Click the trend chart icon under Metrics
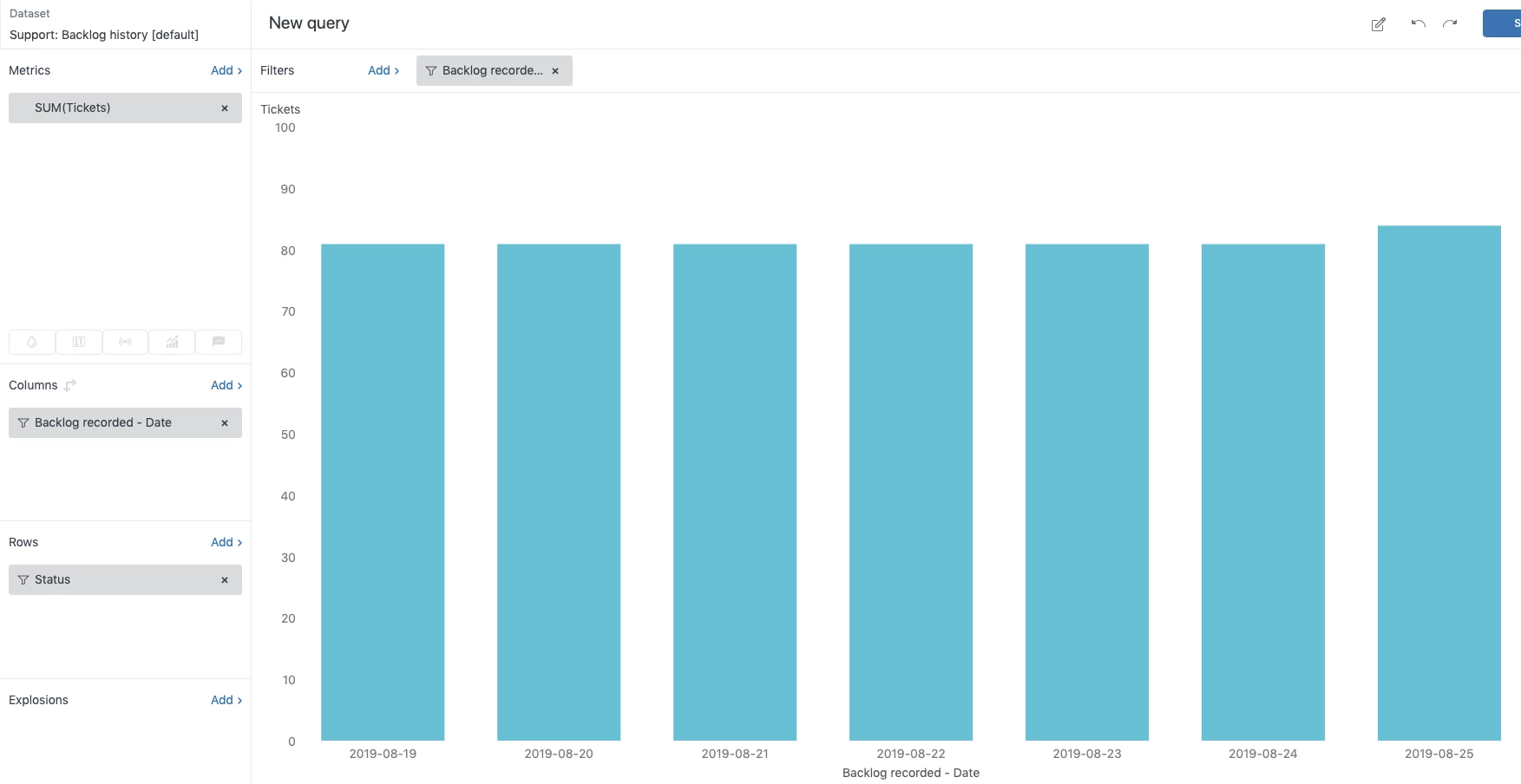Viewport: 1521px width, 784px height. point(172,342)
